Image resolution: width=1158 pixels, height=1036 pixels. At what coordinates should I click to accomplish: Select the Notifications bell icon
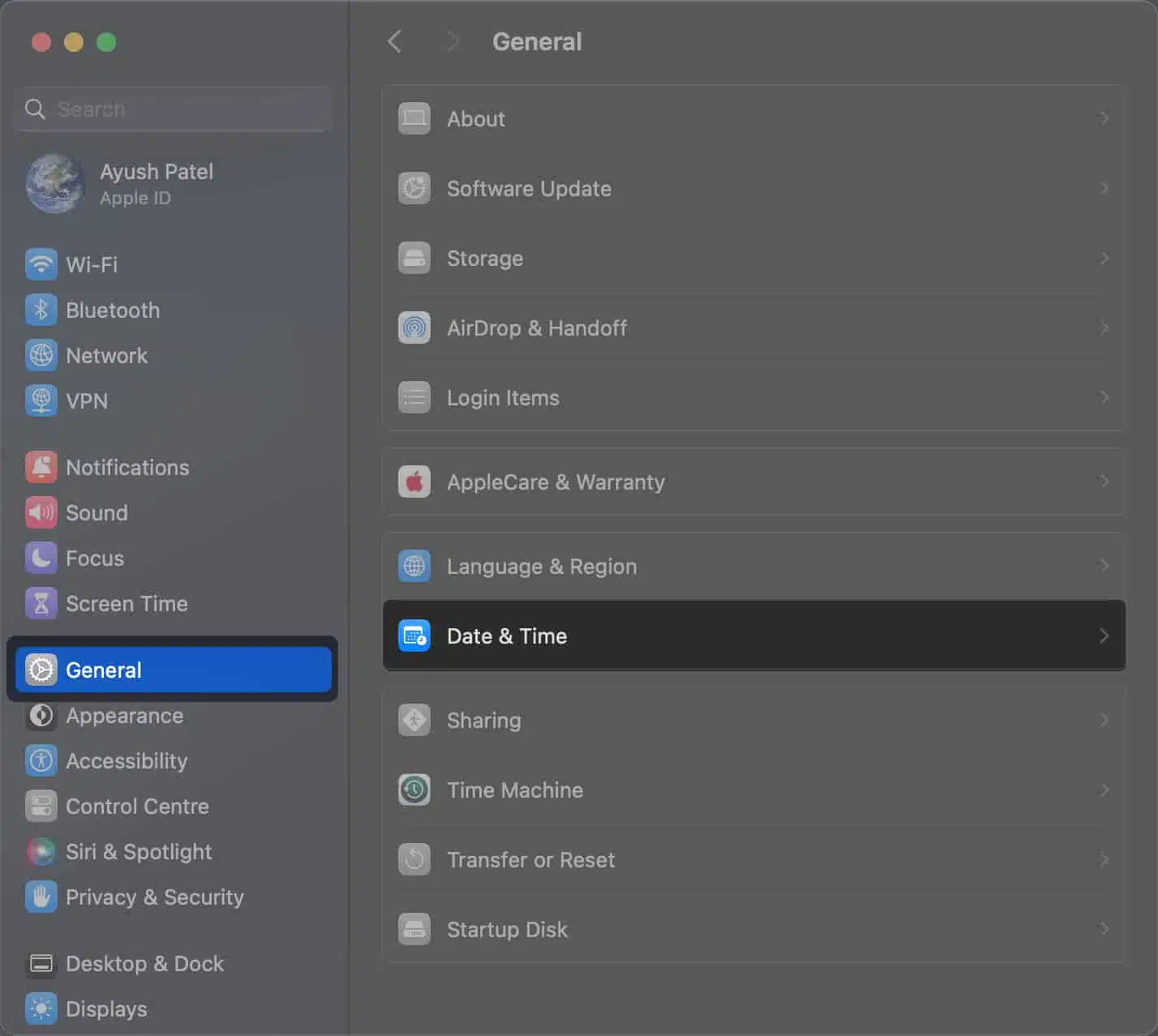tap(41, 467)
